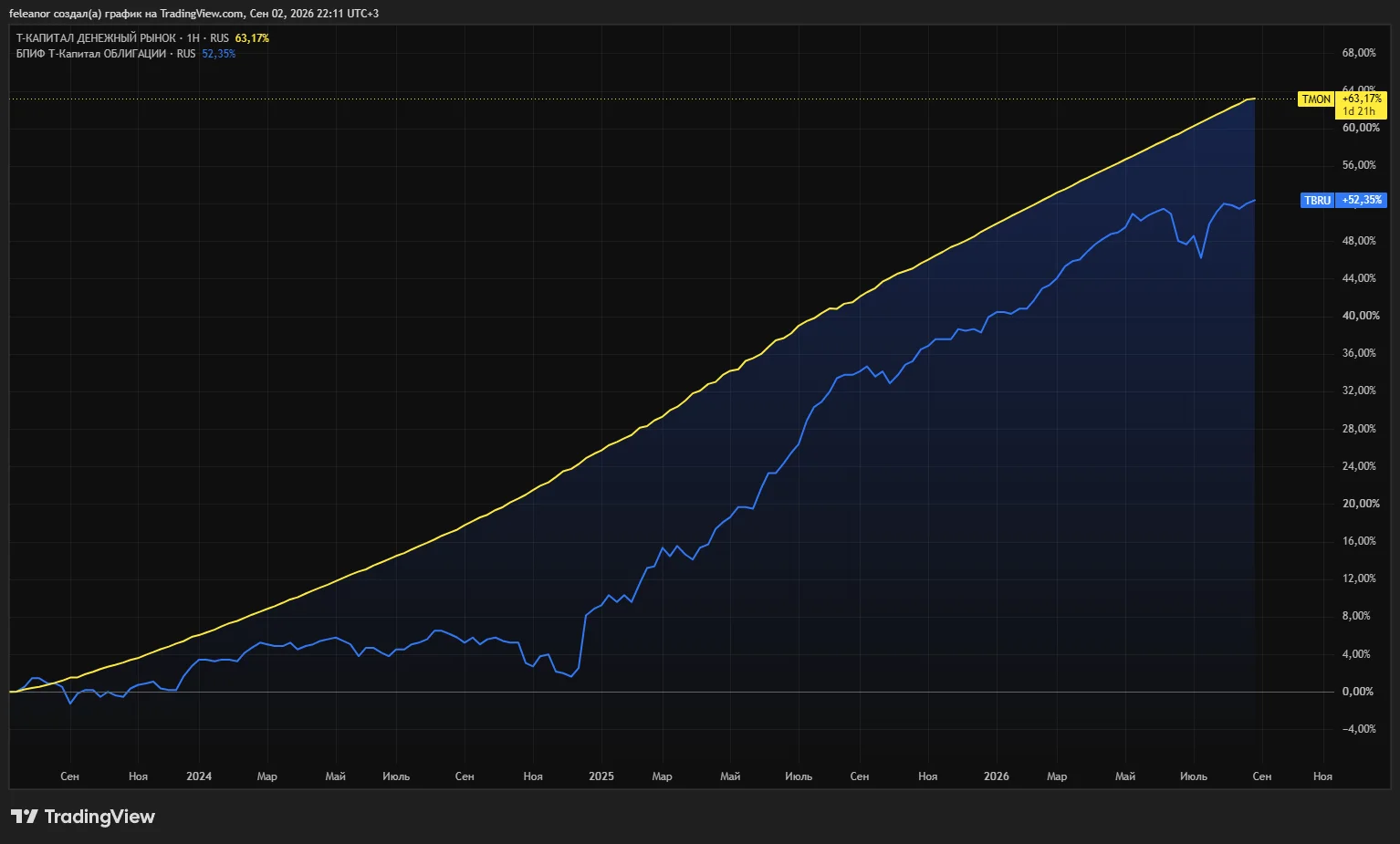Select the Т-КАПИТАЛ ДЕНЕЖНЫЙ РЫНОК legend title

pyautogui.click(x=96, y=38)
